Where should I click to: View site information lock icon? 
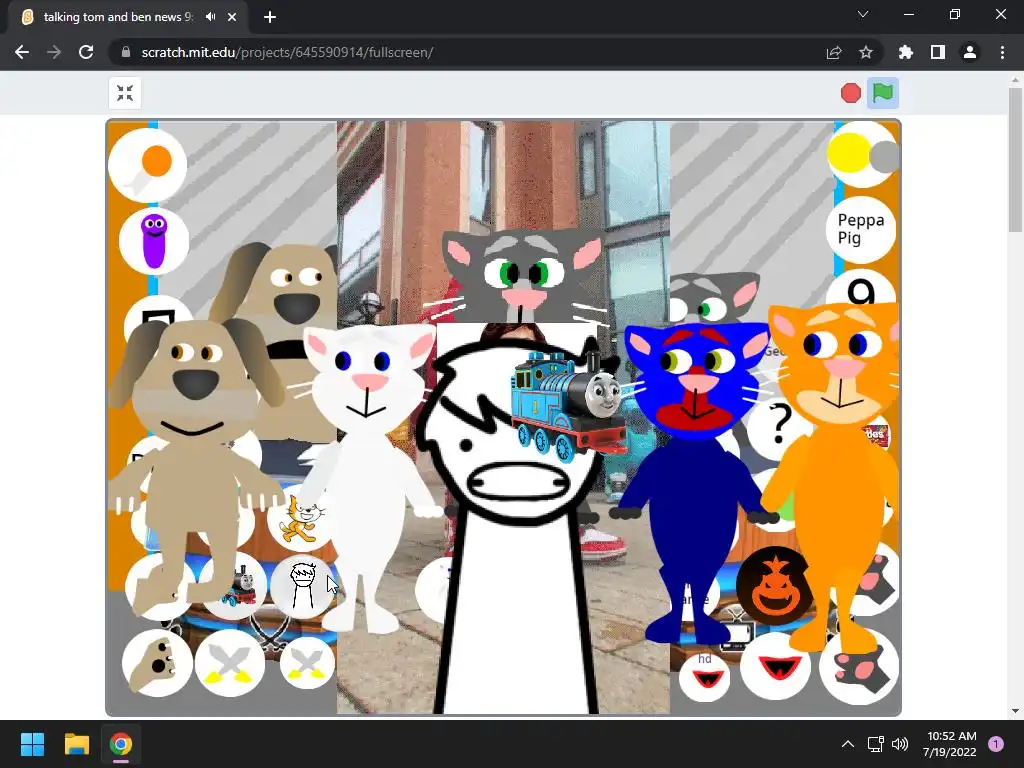(x=126, y=52)
